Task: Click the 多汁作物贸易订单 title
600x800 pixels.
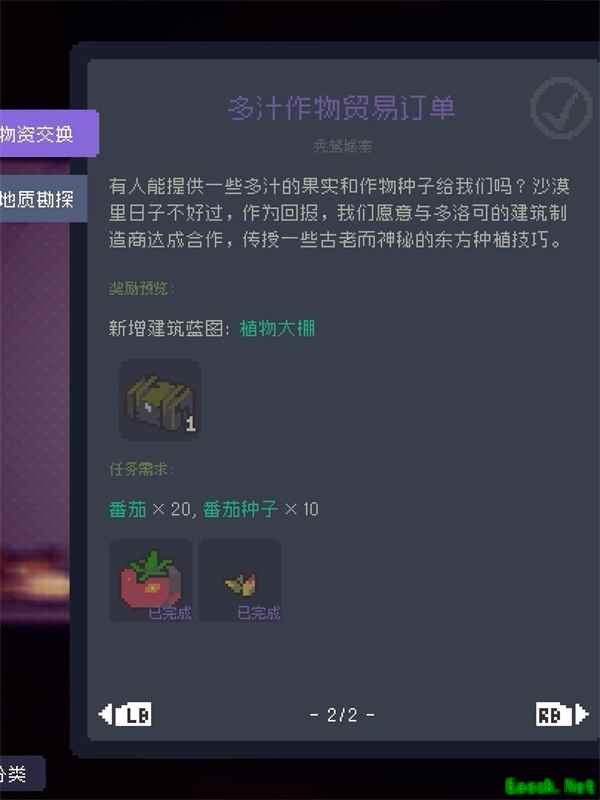Action: click(341, 108)
